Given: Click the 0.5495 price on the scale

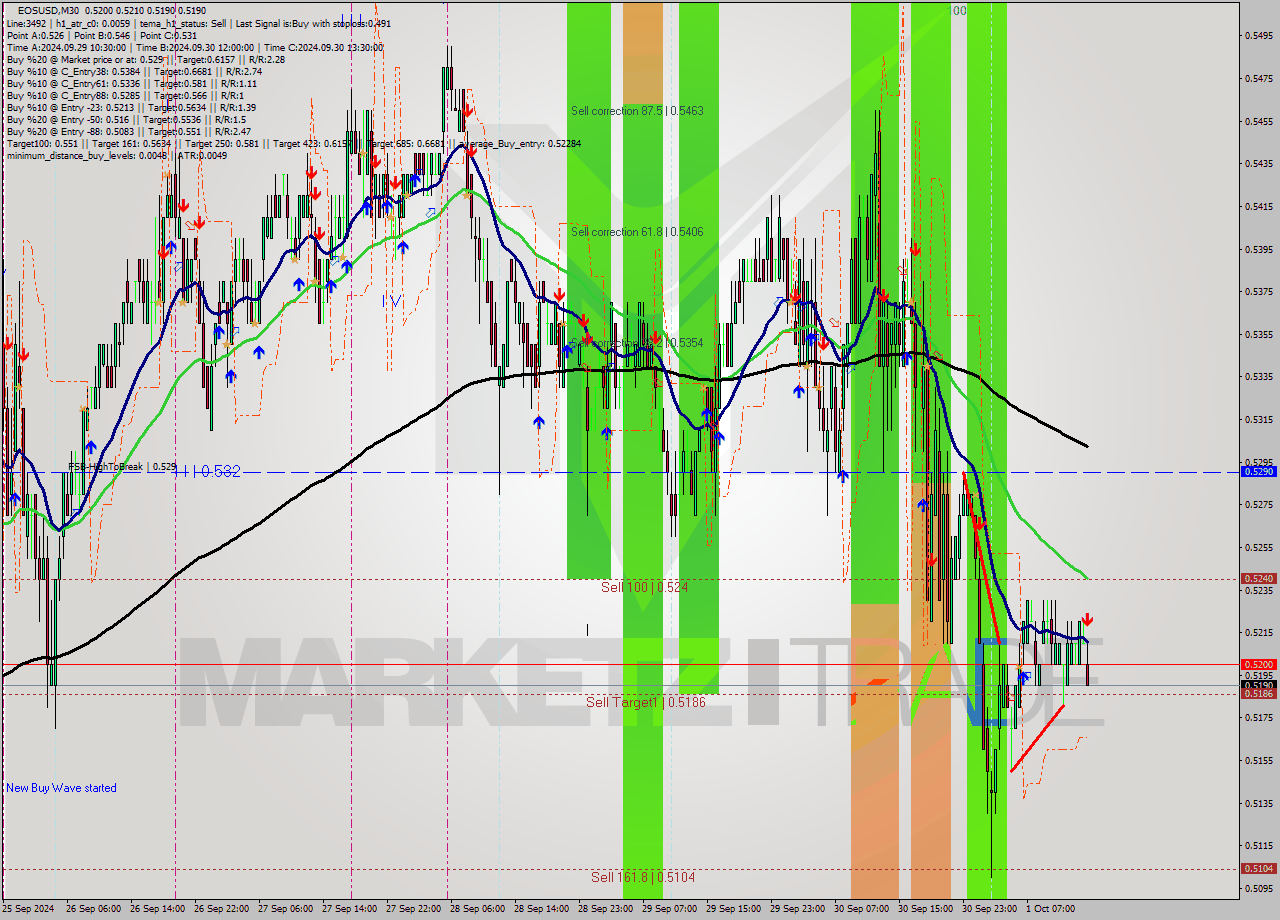Looking at the screenshot, I should [1257, 36].
